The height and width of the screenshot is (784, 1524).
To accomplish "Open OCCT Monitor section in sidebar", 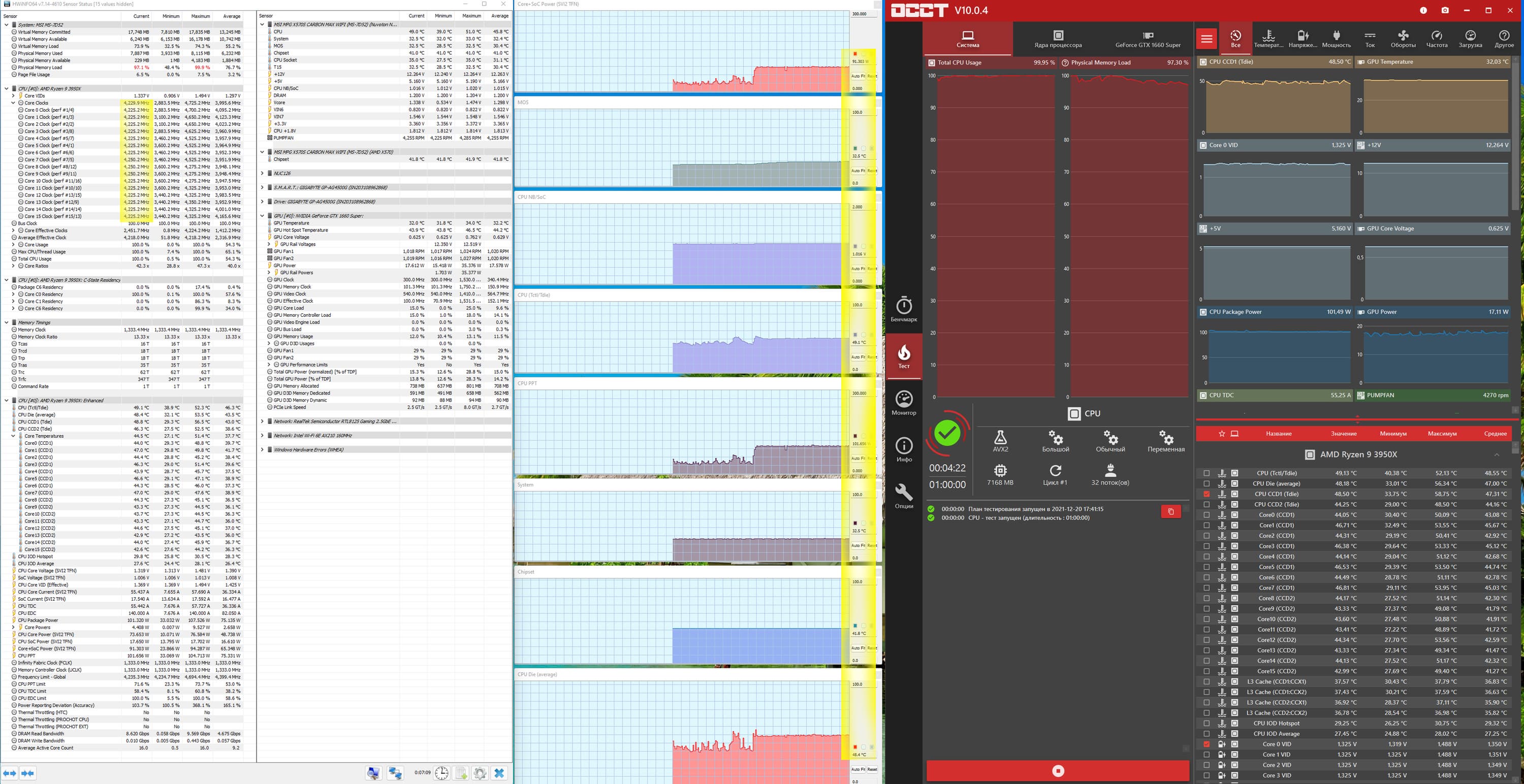I will (x=903, y=403).
